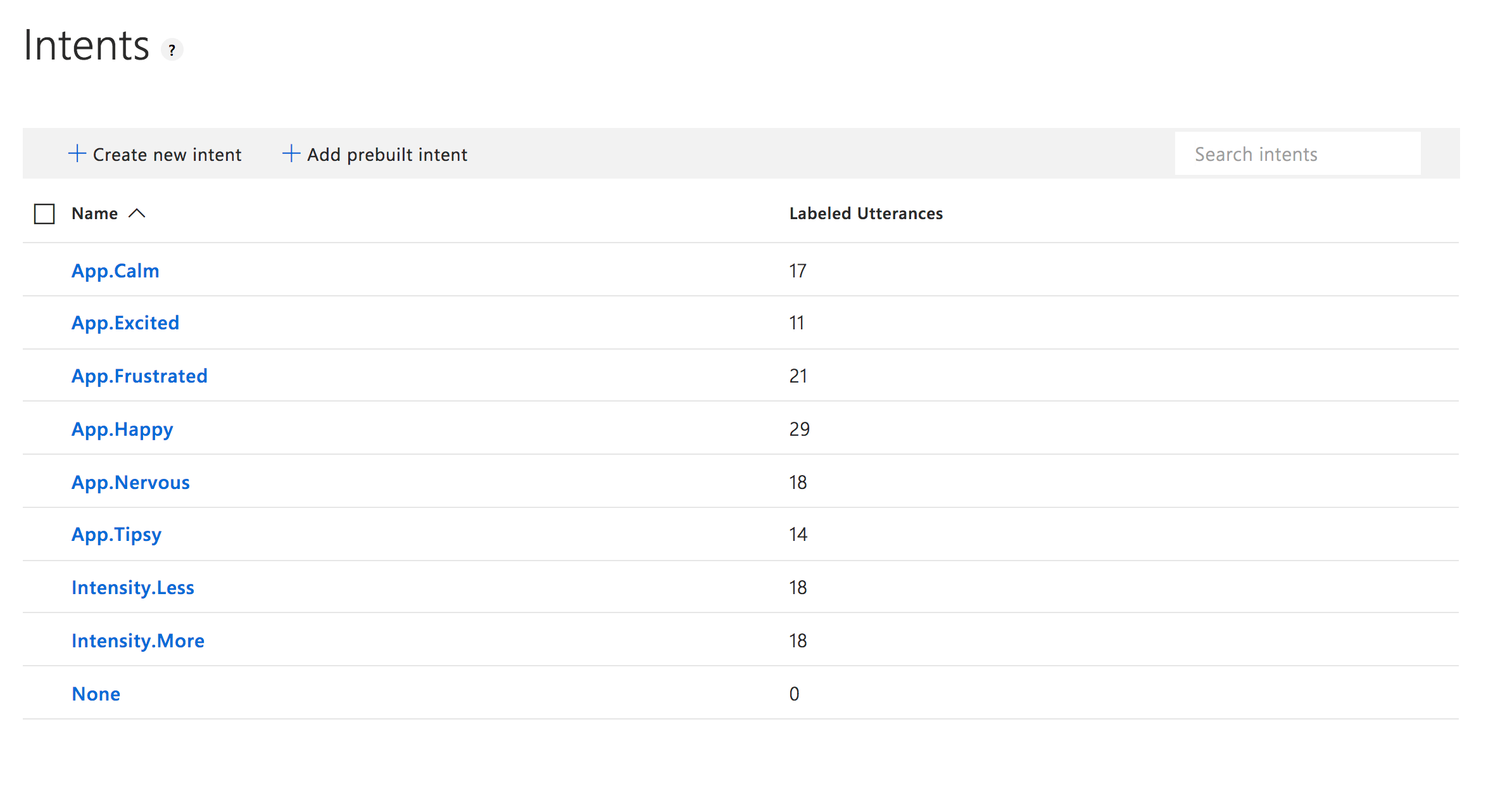
Task: Open the App.Calm intent
Action: point(115,271)
